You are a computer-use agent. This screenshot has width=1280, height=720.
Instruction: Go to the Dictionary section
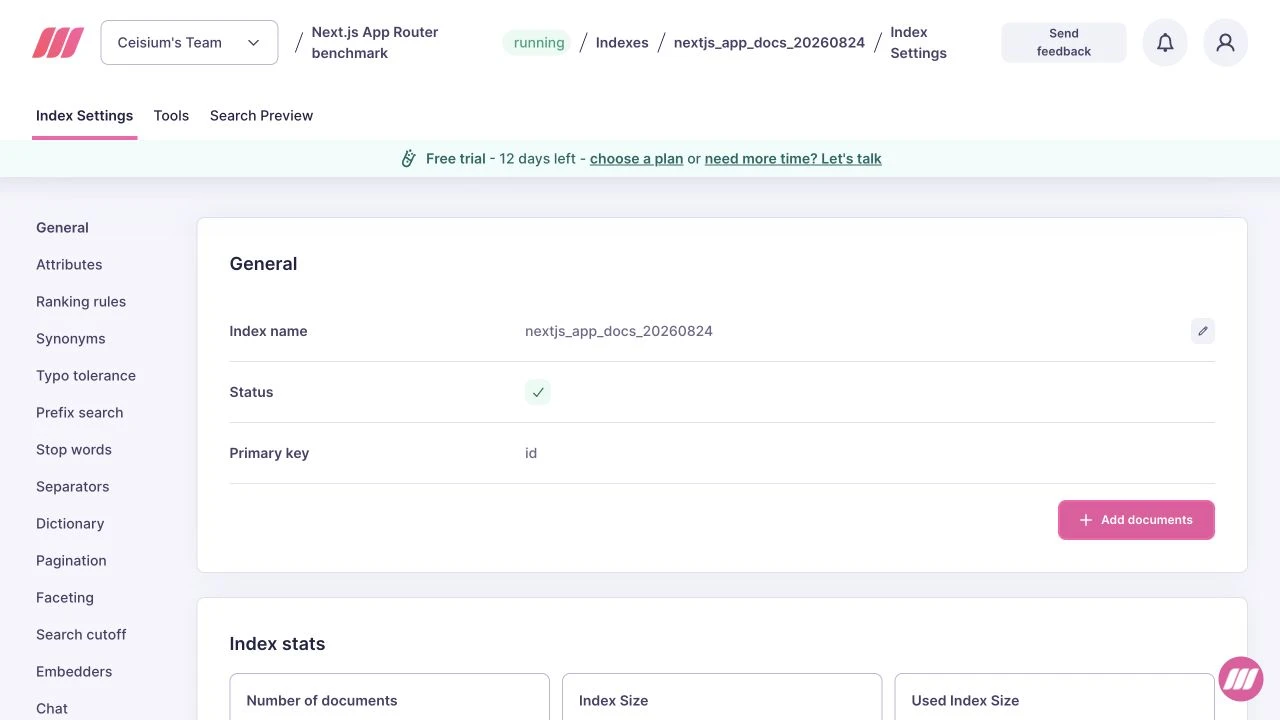tap(70, 523)
